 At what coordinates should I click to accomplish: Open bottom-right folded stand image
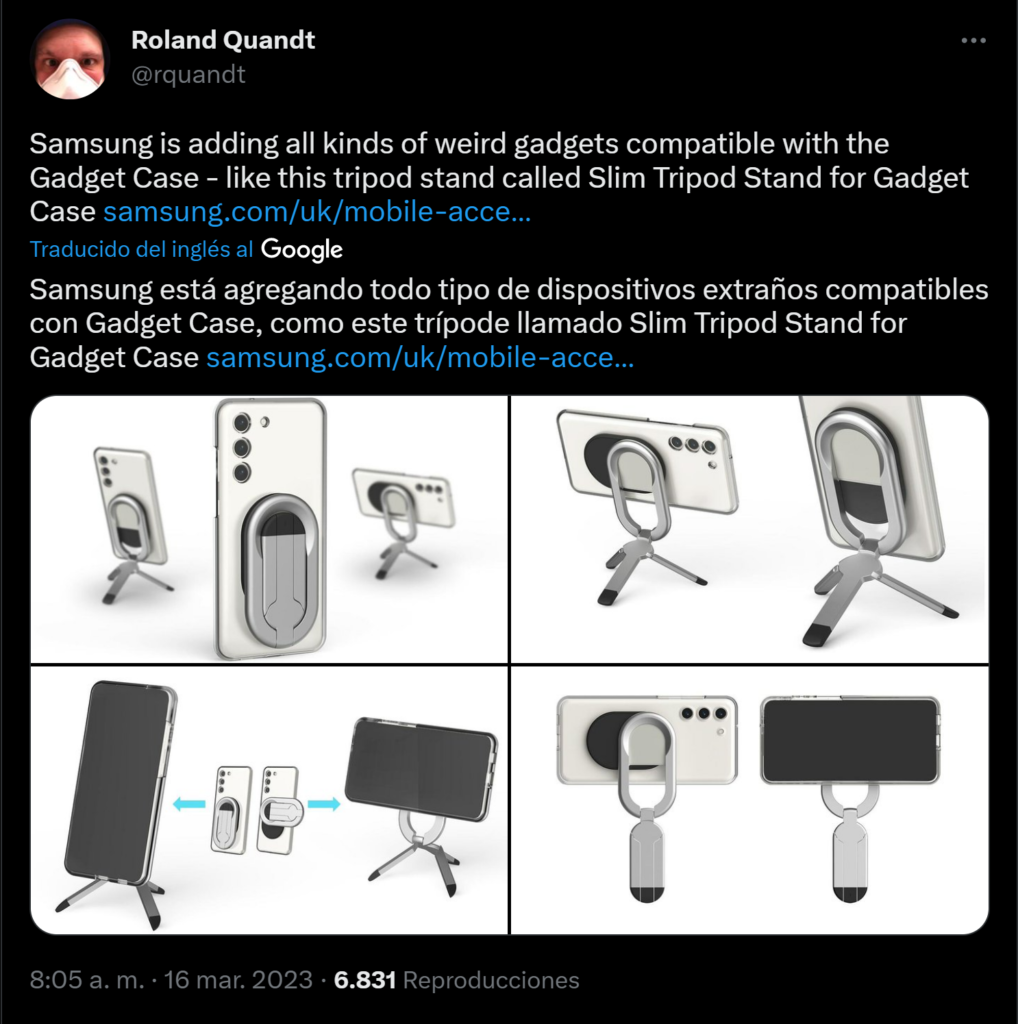749,800
